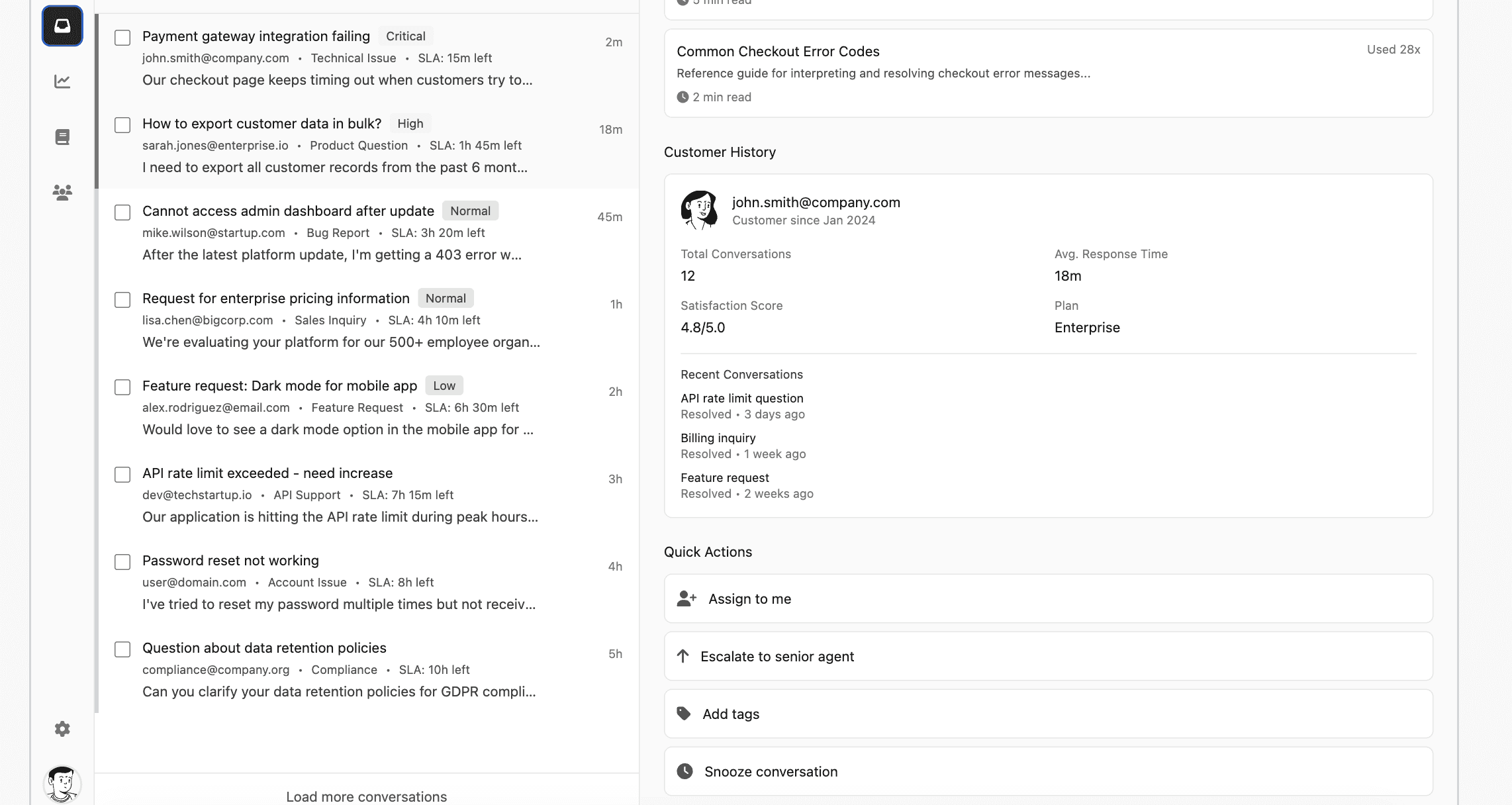Viewport: 1512px width, 805px height.
Task: Click the clock icon beside Snooze conversation
Action: coord(685,771)
